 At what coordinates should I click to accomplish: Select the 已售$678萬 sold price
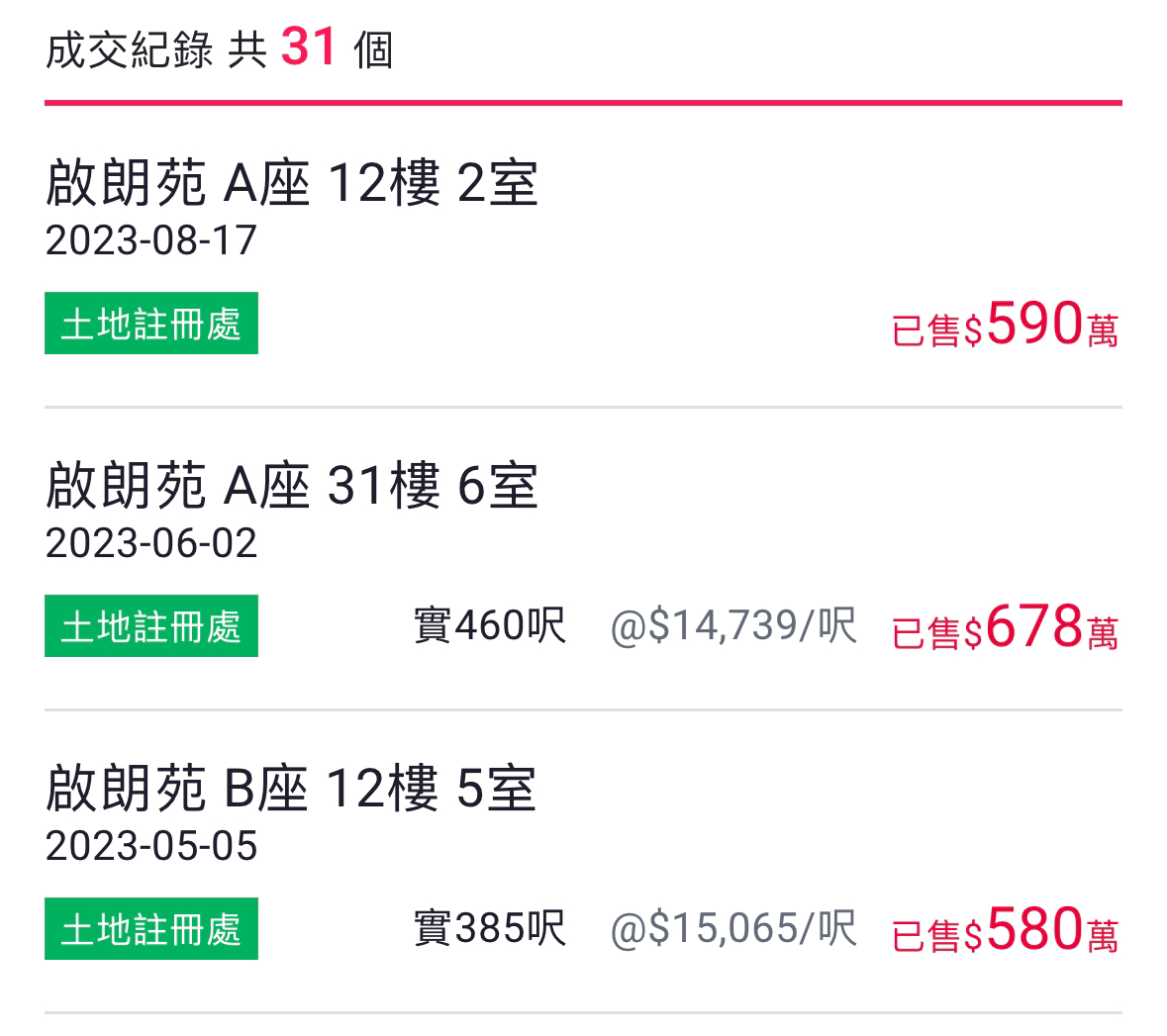tap(1006, 627)
